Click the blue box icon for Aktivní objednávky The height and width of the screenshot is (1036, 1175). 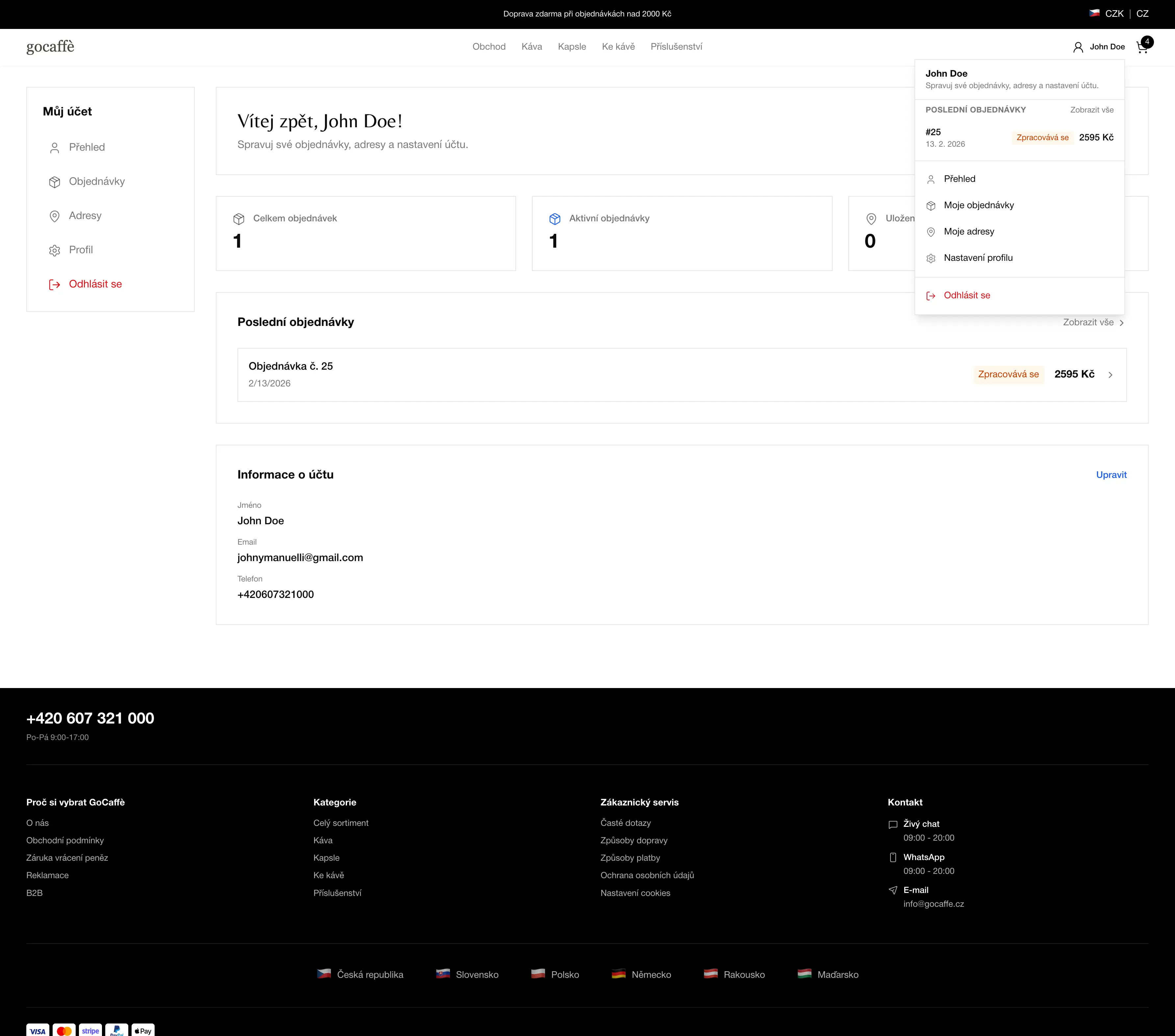554,219
